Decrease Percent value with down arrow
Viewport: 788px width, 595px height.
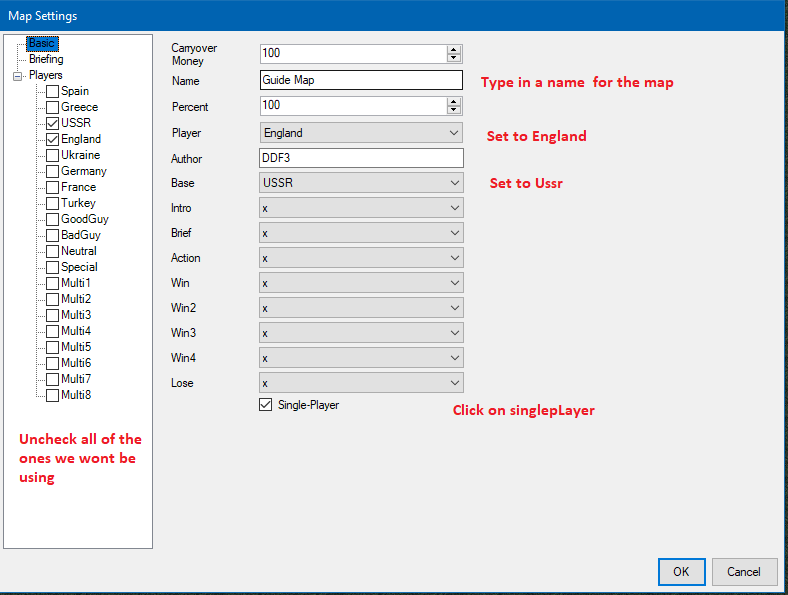click(454, 110)
